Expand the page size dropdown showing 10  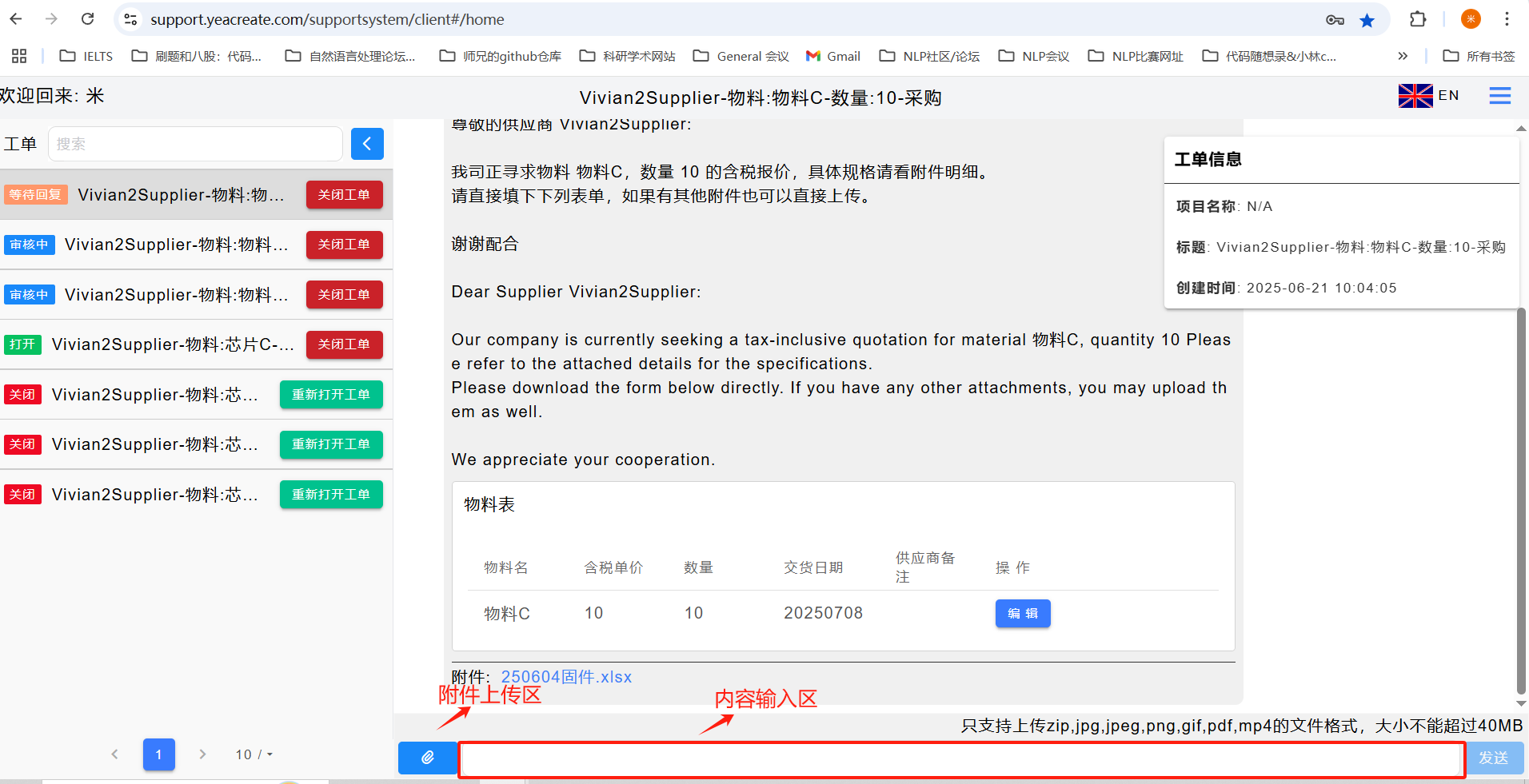click(x=254, y=754)
